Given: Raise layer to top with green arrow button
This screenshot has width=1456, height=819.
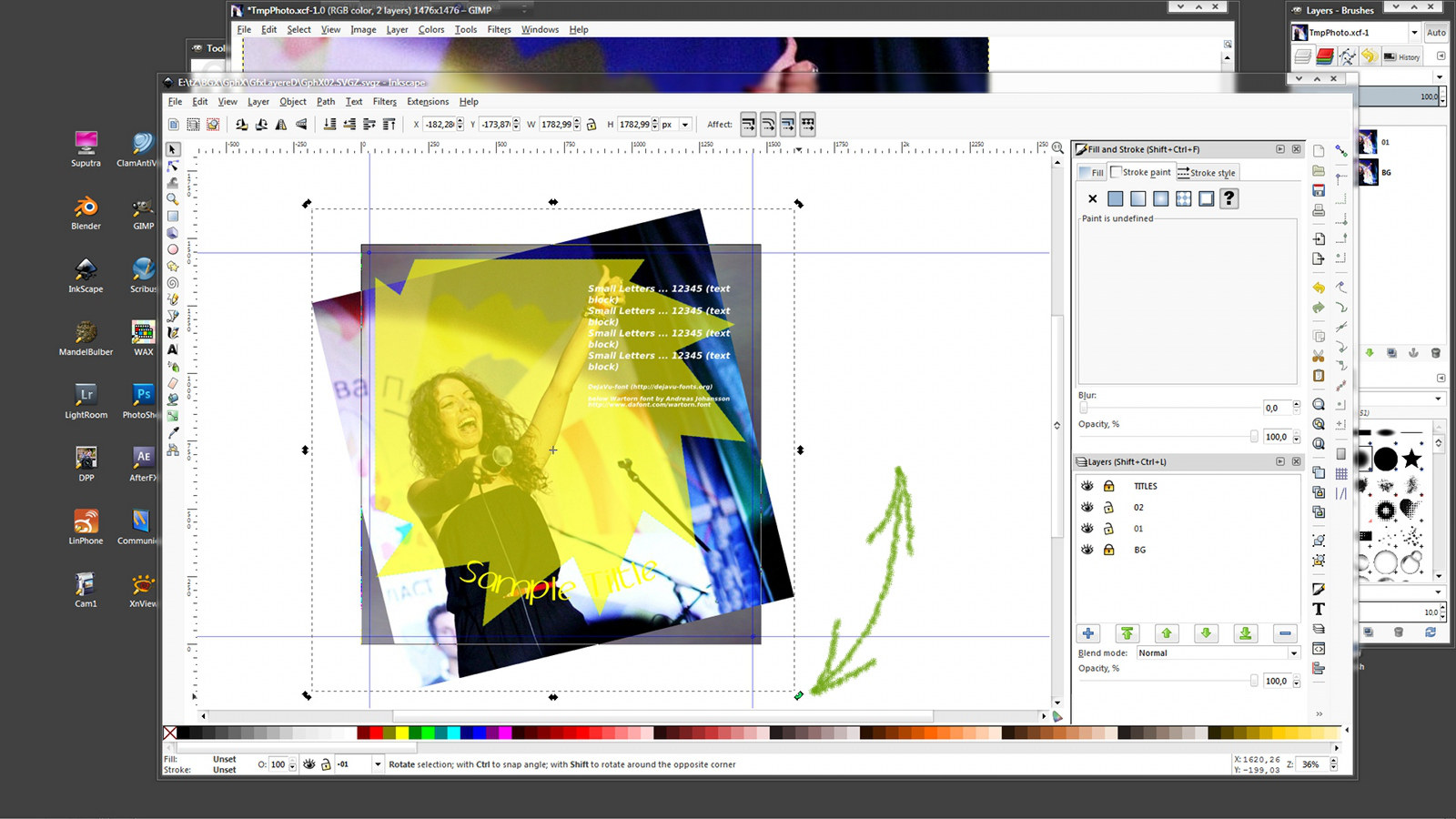Looking at the screenshot, I should click(x=1127, y=632).
